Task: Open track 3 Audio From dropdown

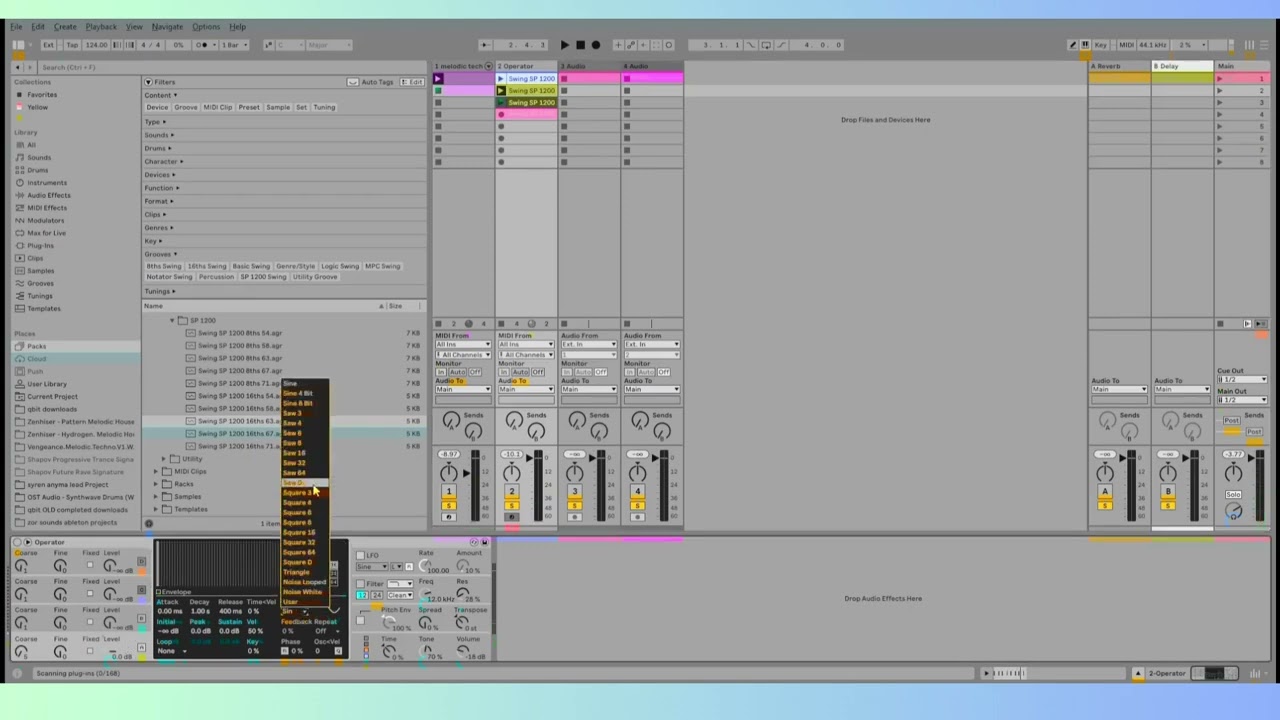Action: [x=588, y=345]
